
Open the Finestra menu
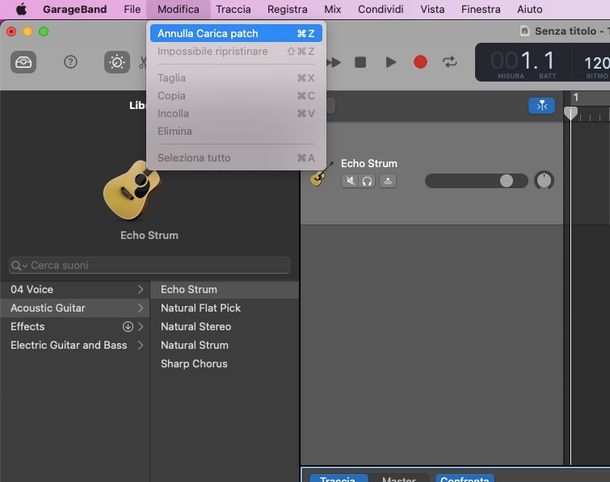click(481, 9)
